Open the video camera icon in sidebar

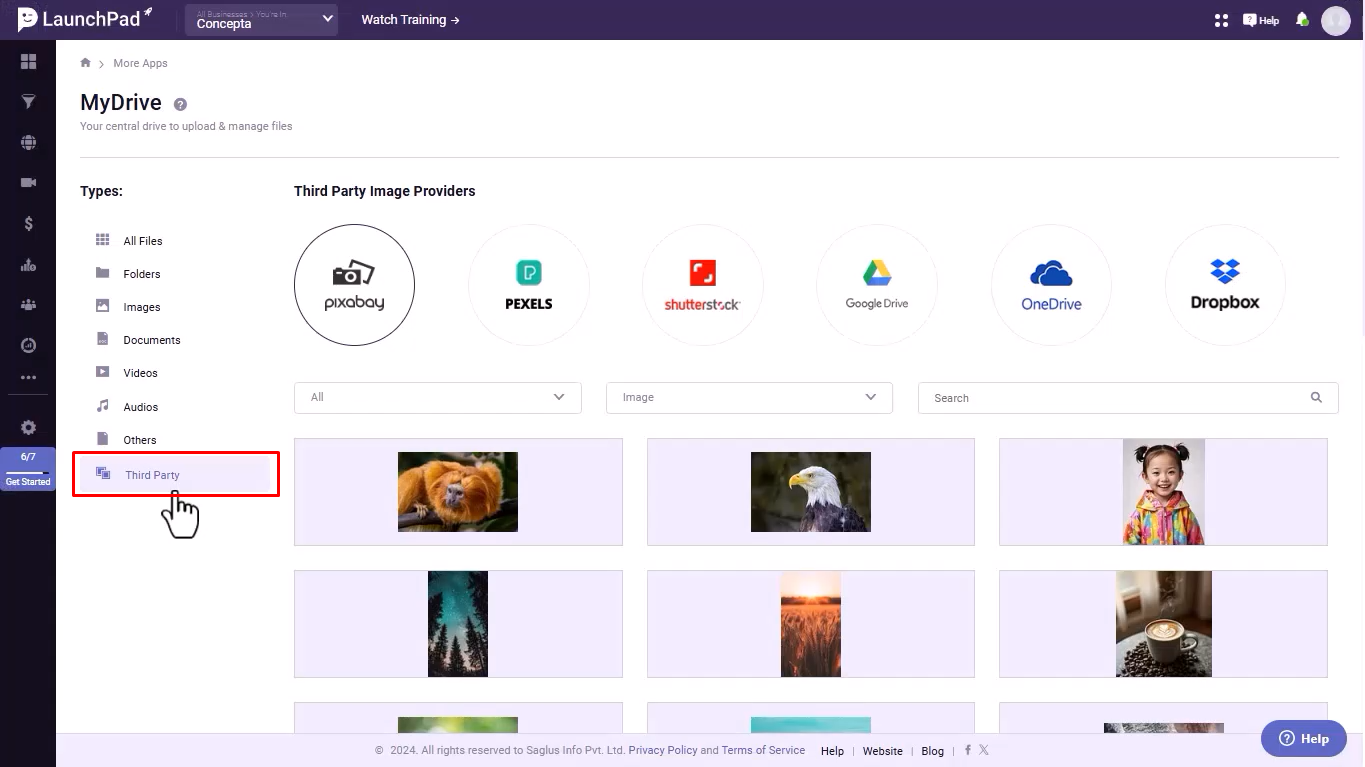coord(28,183)
